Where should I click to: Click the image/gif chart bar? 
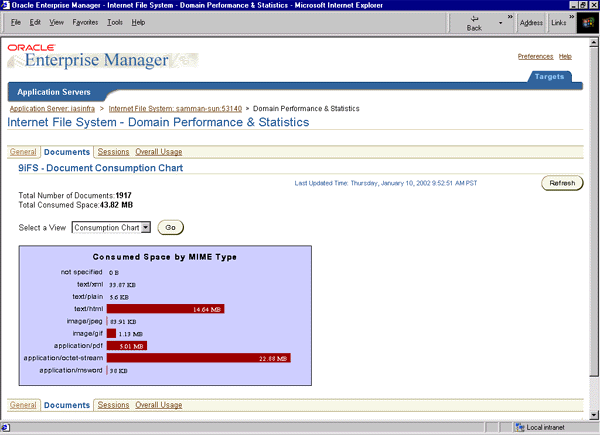point(111,333)
